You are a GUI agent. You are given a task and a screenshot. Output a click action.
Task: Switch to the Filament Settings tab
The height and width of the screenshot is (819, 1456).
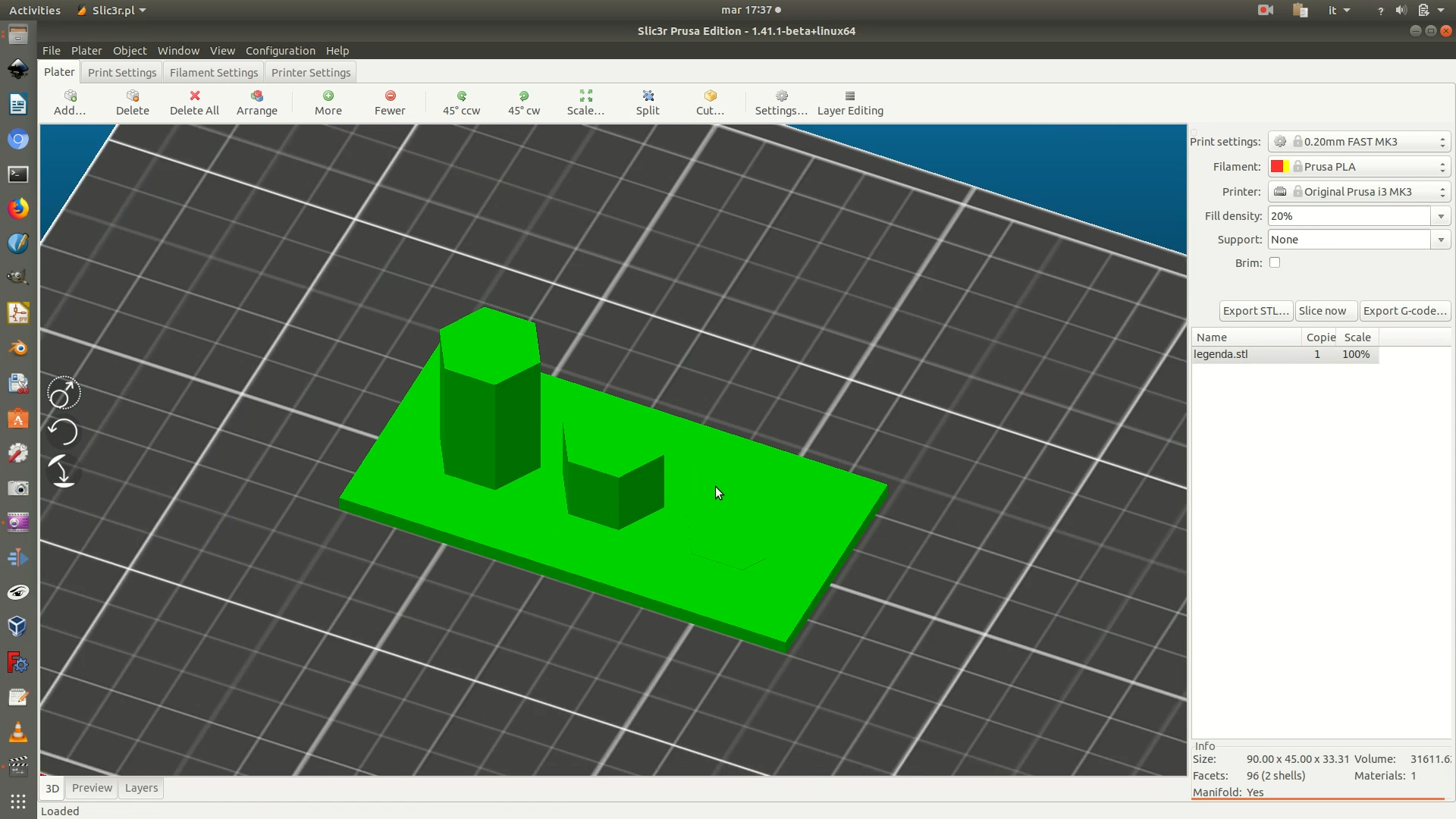(x=214, y=72)
